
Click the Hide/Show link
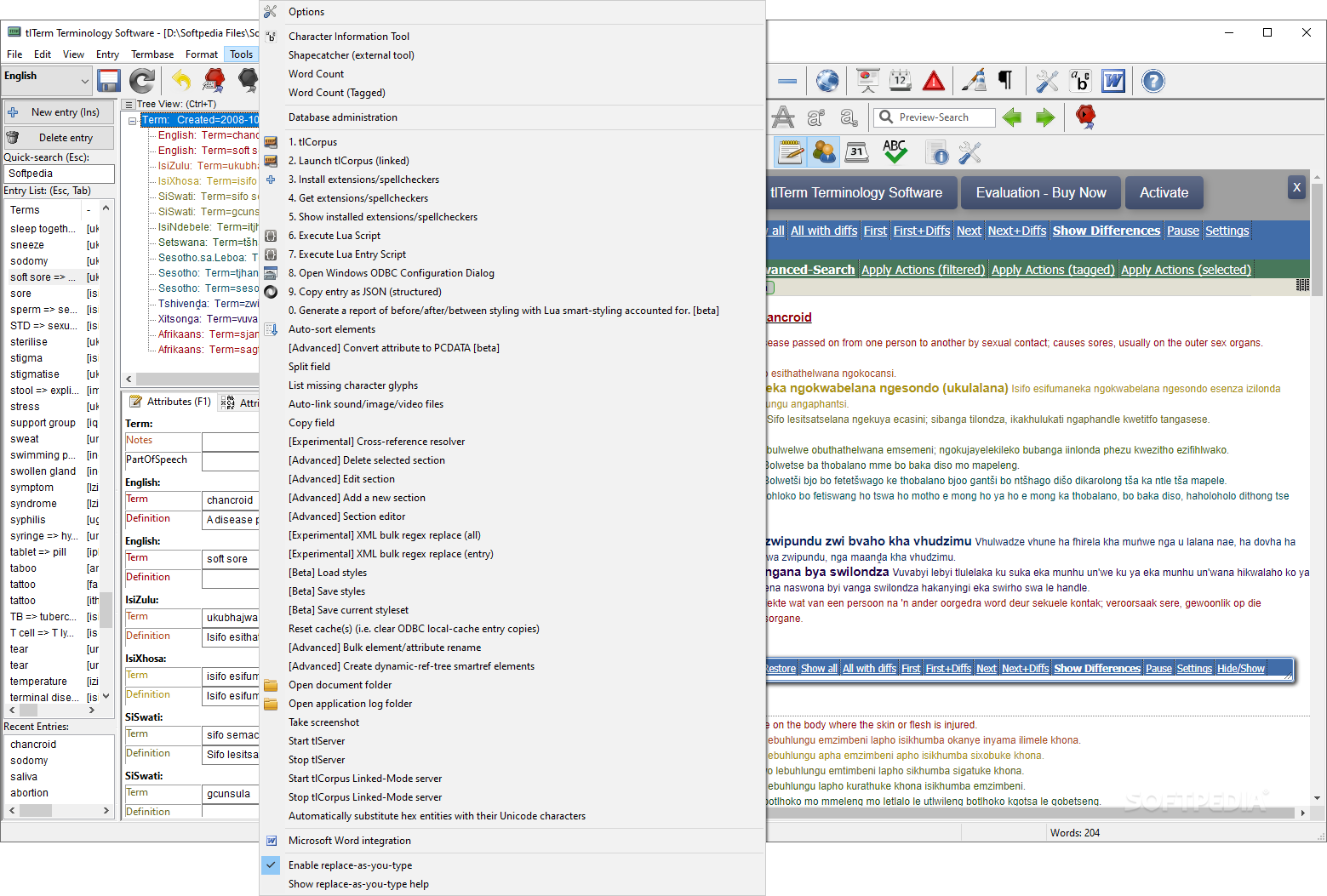pyautogui.click(x=1240, y=669)
